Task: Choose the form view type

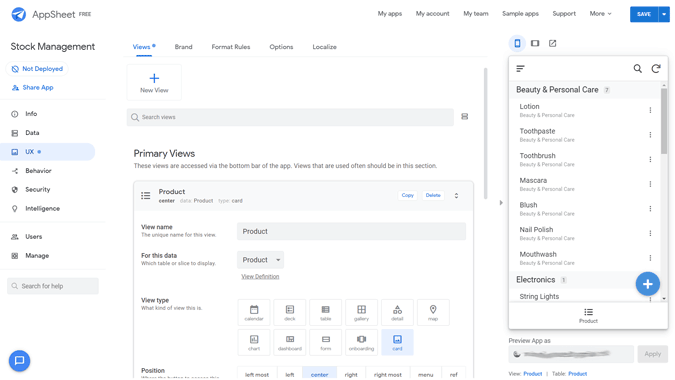Action: 325,343
